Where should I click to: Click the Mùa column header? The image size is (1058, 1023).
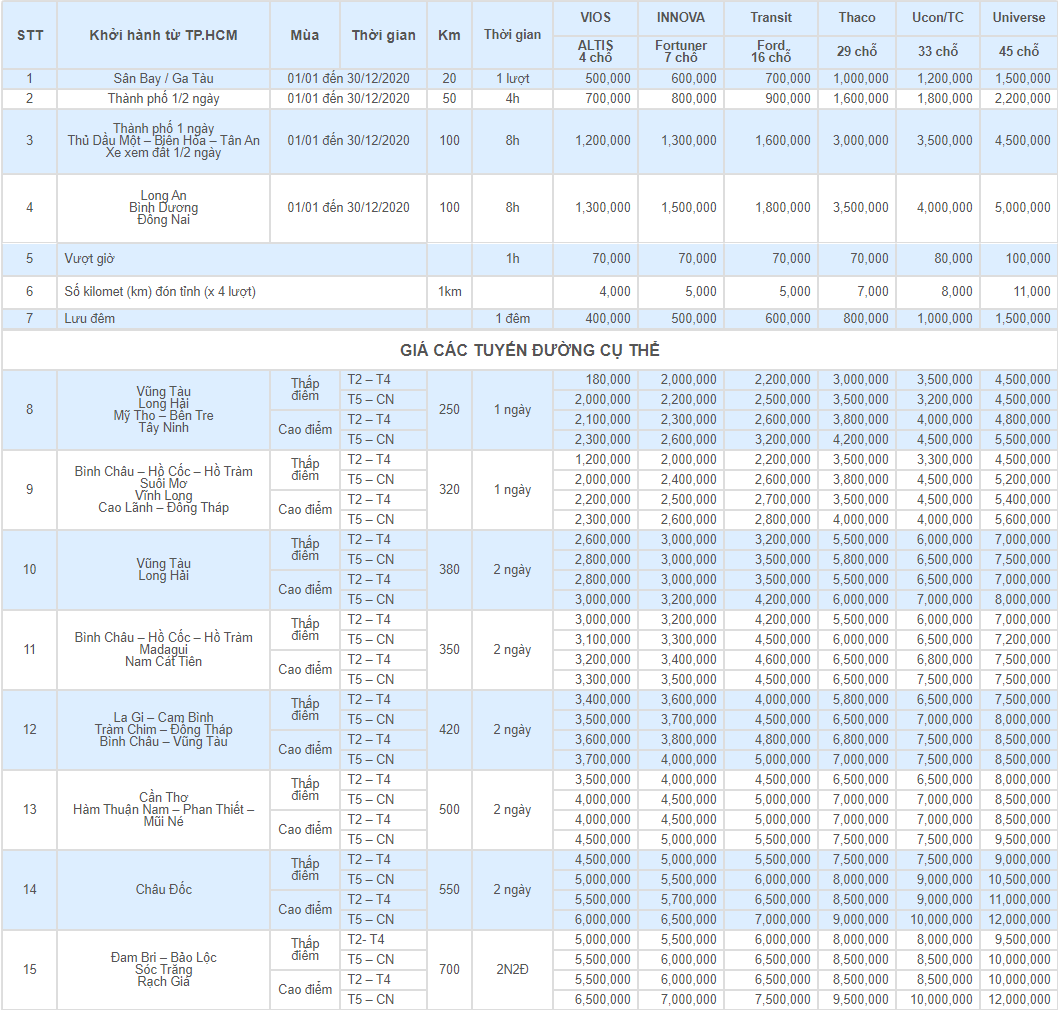click(x=305, y=35)
